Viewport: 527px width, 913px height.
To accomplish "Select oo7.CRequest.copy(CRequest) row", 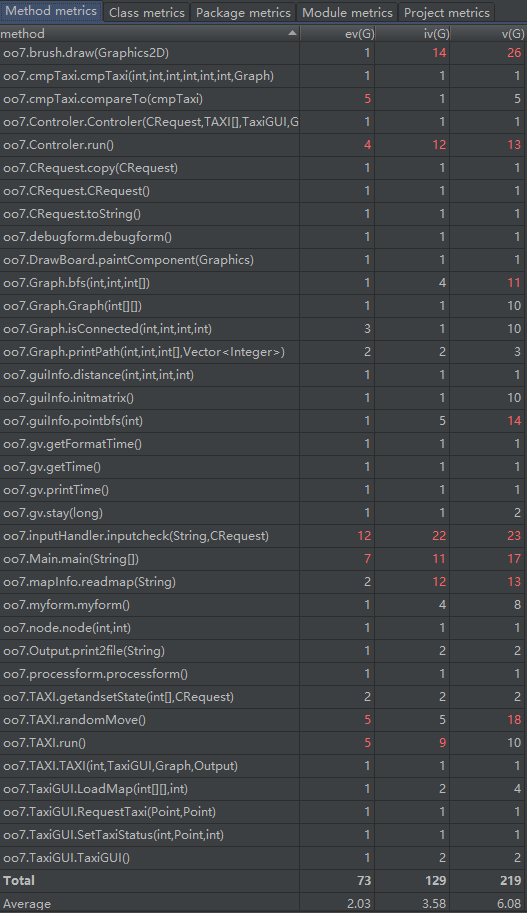I will click(x=263, y=168).
